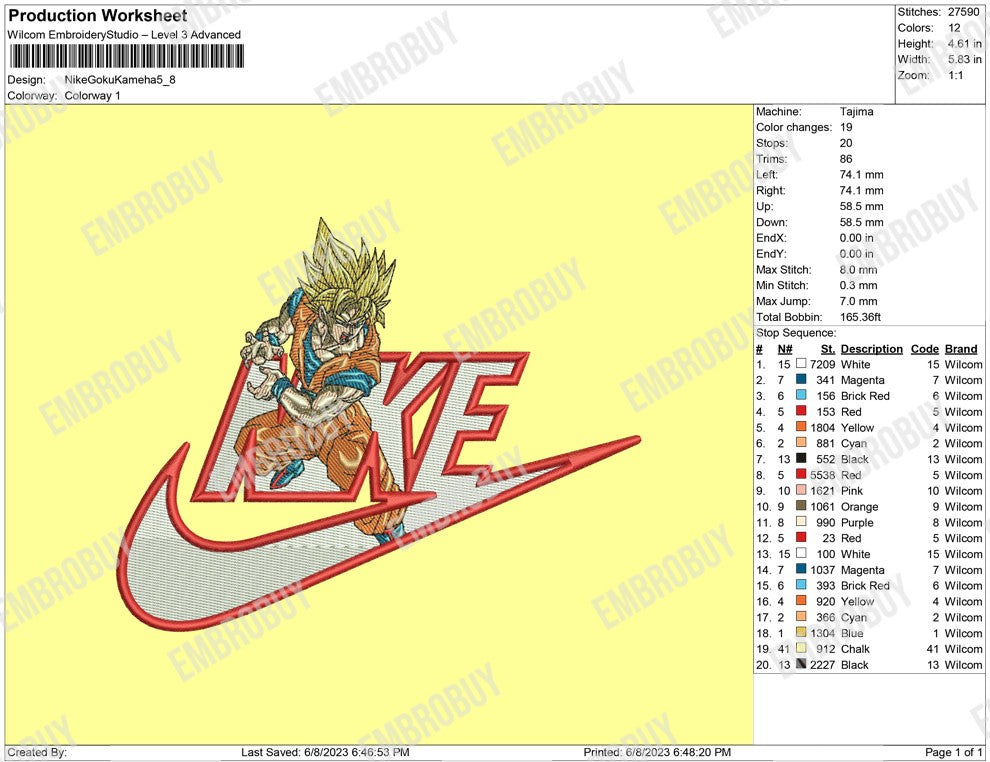Select the swatch in the 1304 Blue row

pyautogui.click(x=801, y=633)
